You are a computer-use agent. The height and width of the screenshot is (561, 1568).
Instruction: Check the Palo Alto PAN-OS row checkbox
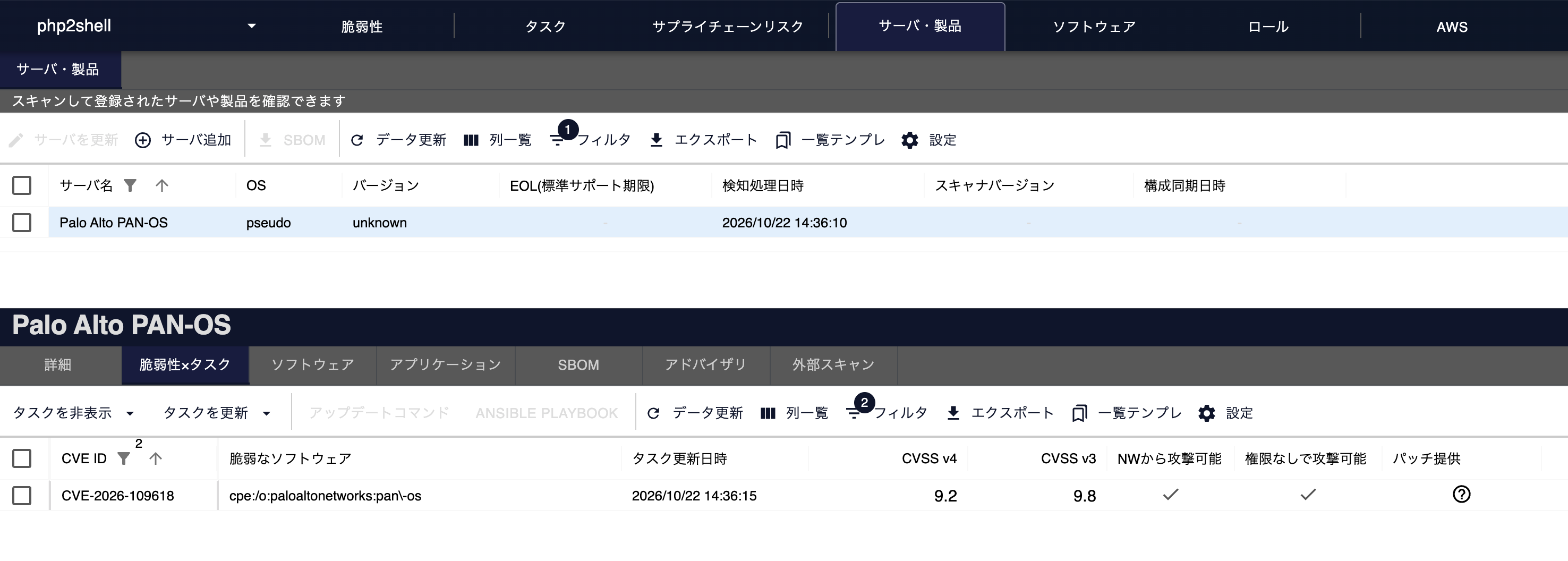point(22,223)
